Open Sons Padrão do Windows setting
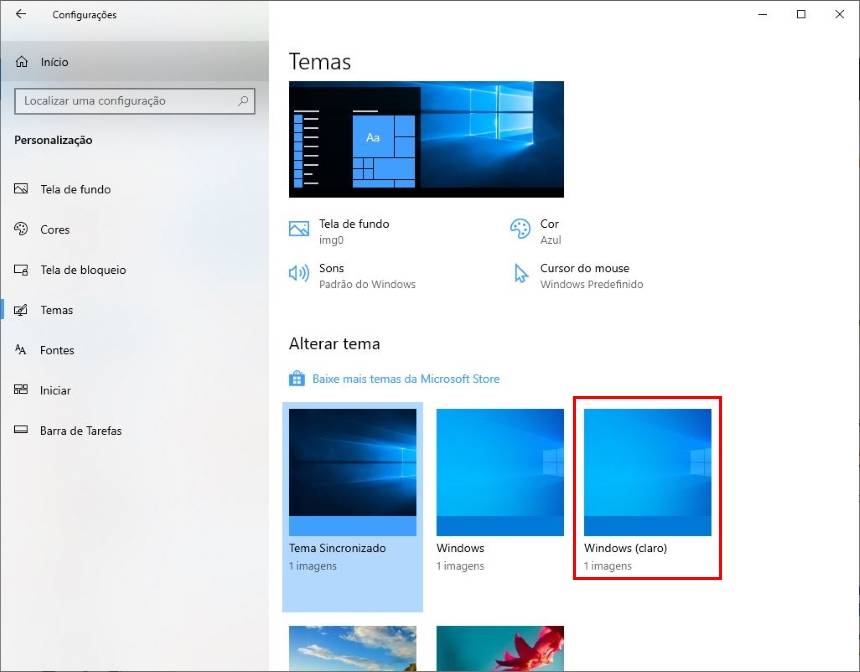Viewport: 860px width, 672px height. coord(352,275)
